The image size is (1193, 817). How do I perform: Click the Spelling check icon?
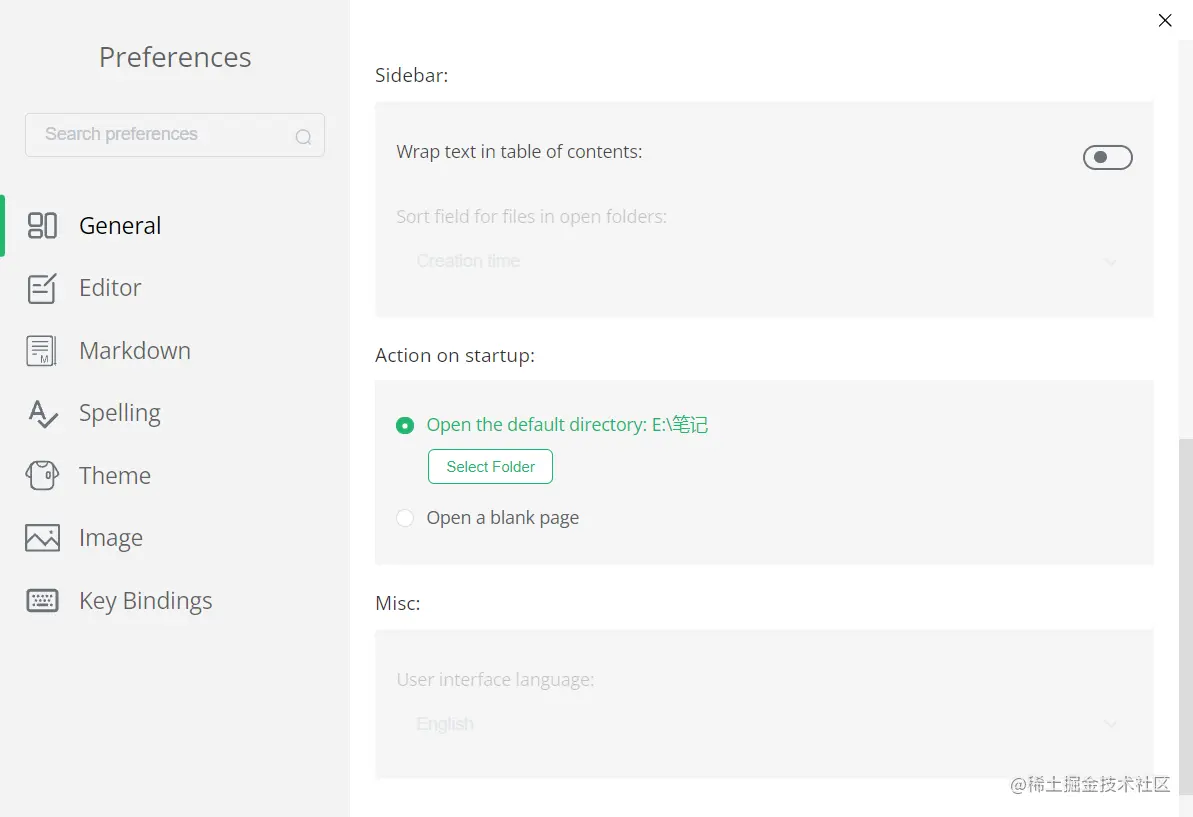click(x=42, y=413)
